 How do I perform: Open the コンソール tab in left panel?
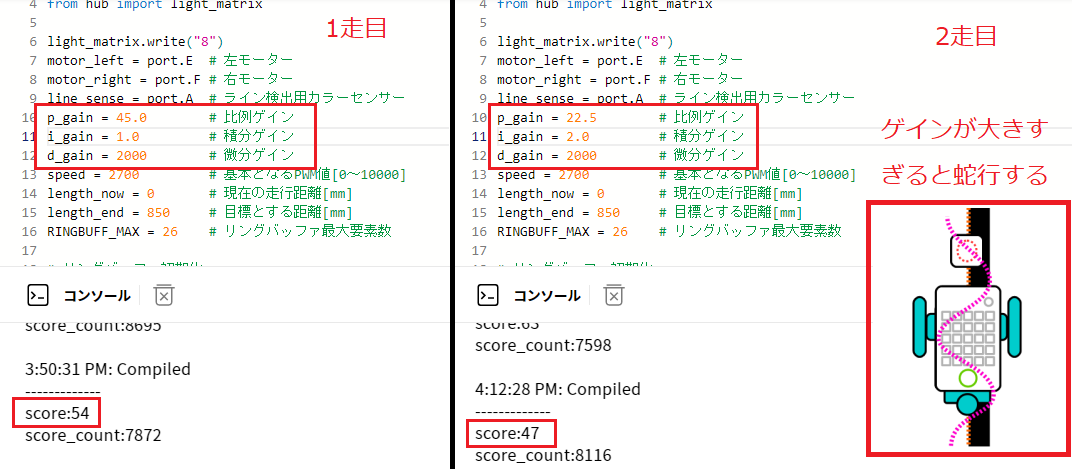(96, 295)
